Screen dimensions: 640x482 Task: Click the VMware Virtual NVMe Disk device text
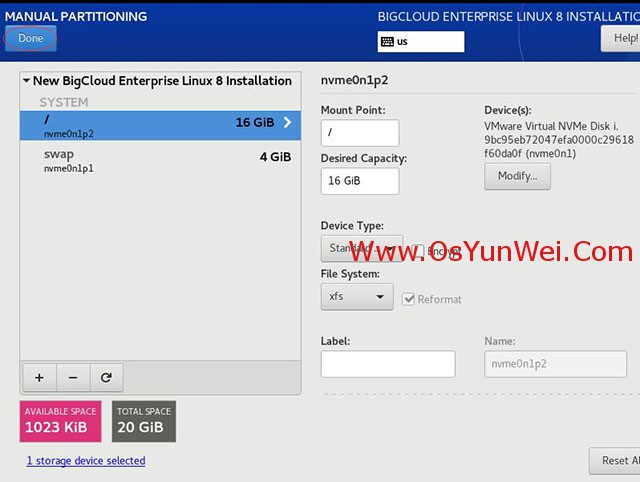point(559,140)
